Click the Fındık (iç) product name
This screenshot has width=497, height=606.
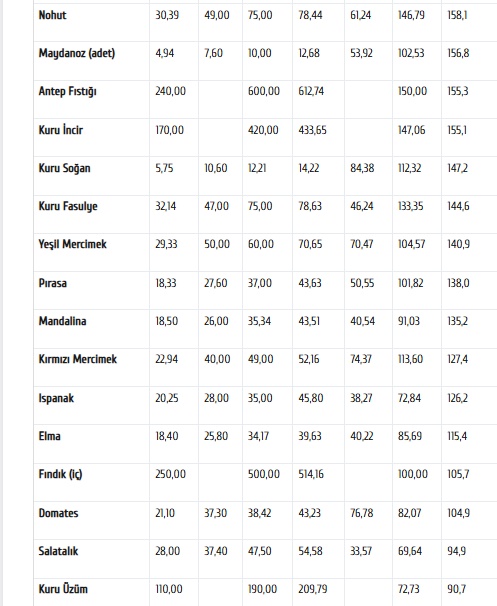[60, 474]
